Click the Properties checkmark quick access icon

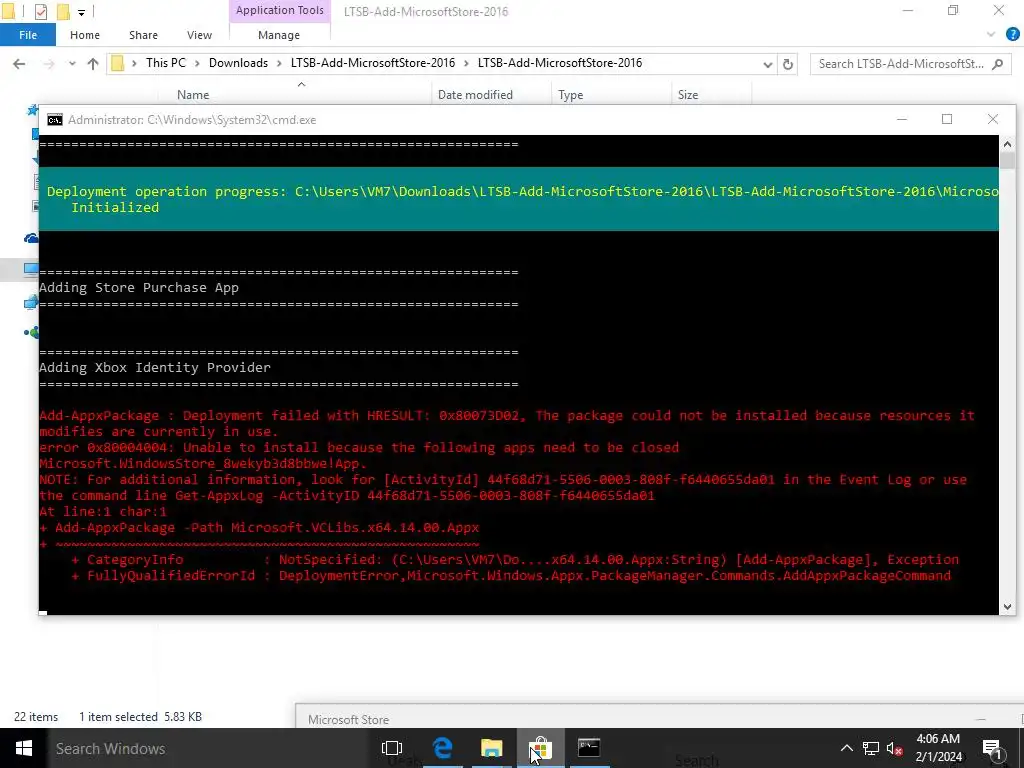click(x=40, y=11)
